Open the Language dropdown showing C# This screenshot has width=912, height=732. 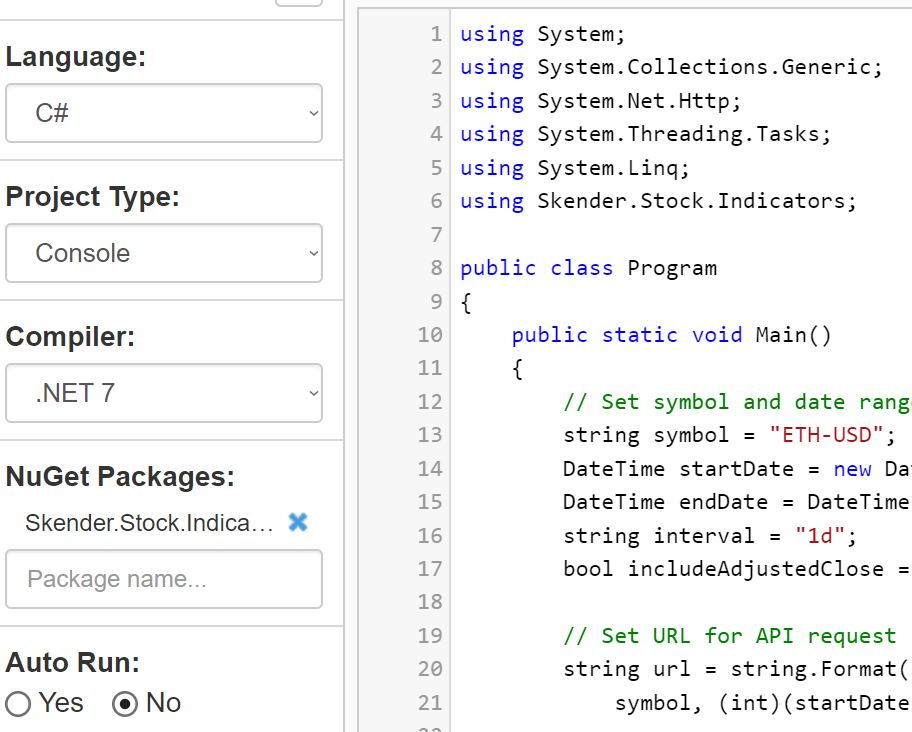click(x=163, y=113)
